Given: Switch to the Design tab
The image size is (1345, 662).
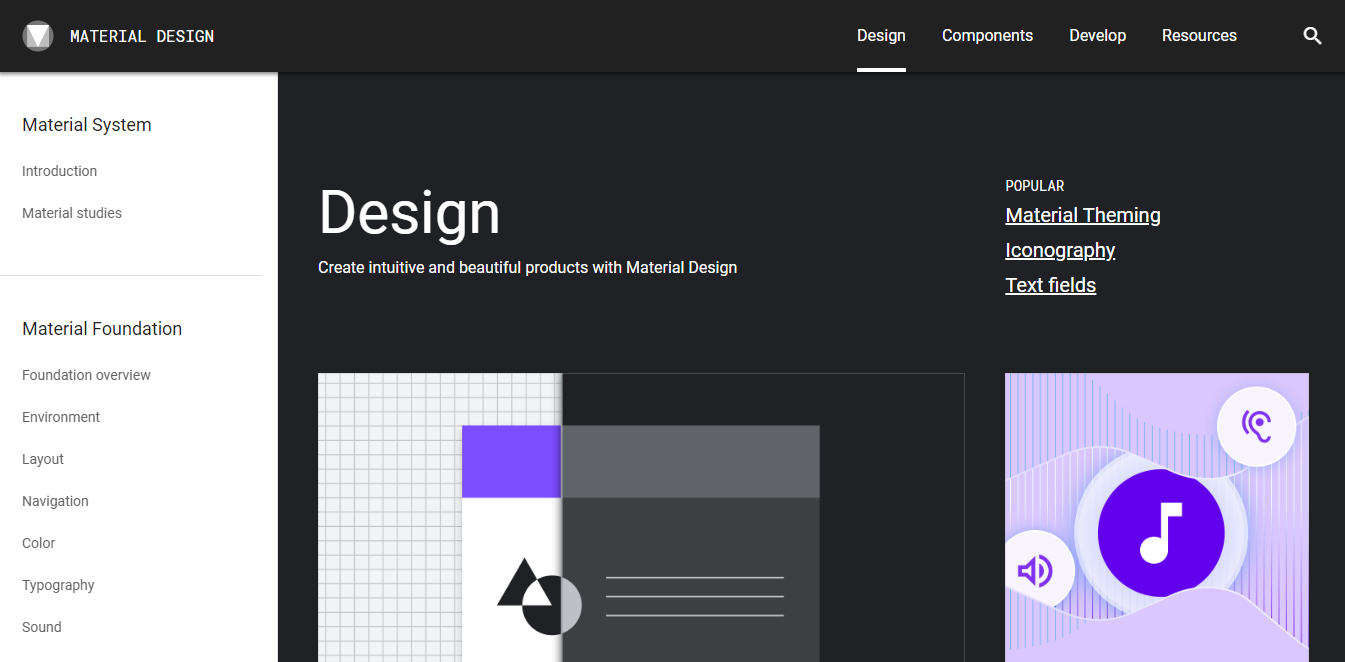Looking at the screenshot, I should point(881,36).
